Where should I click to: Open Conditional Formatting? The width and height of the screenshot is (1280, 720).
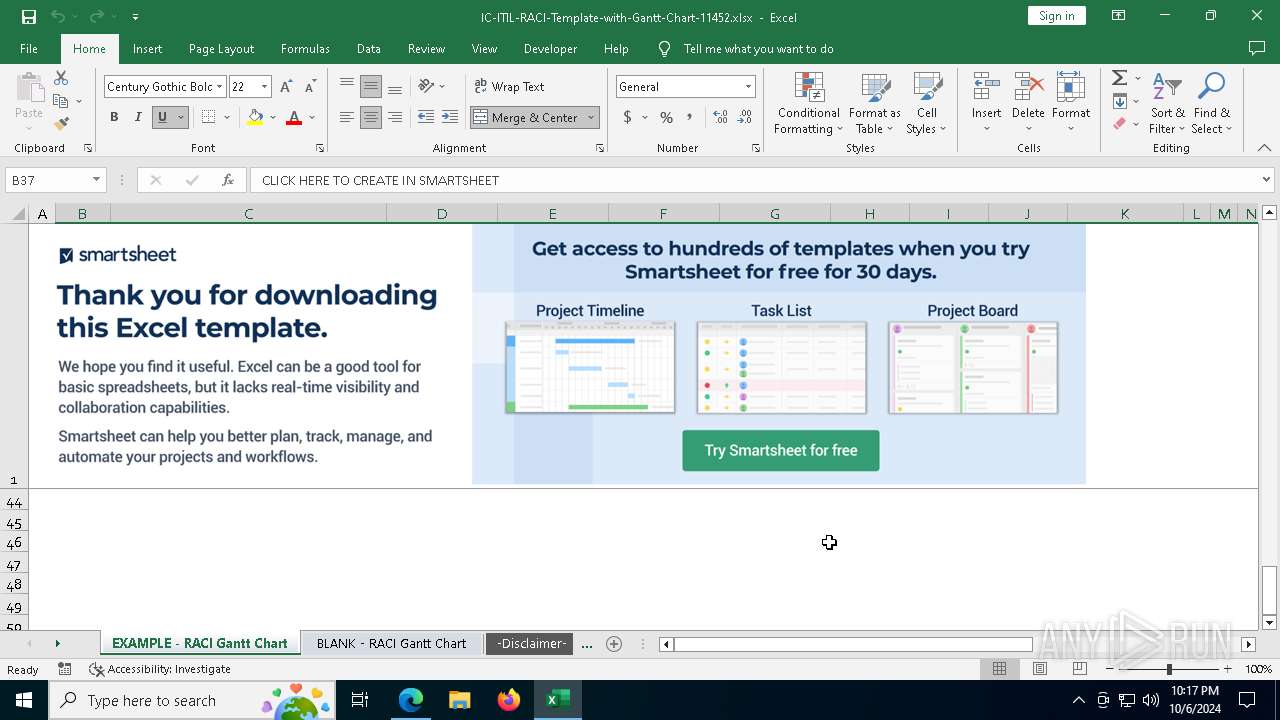coord(808,104)
